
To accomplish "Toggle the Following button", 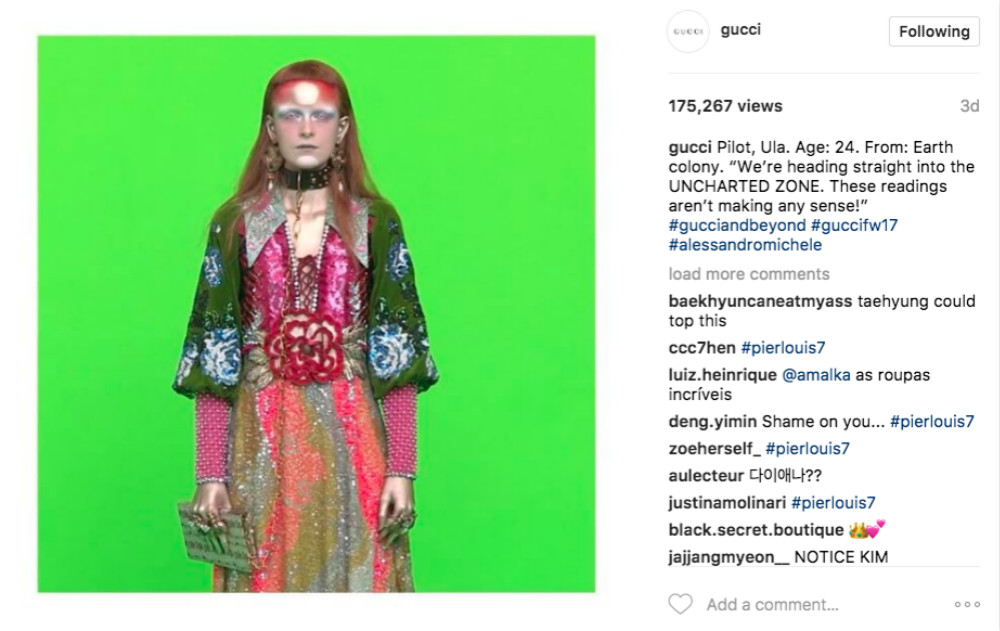I will point(934,31).
